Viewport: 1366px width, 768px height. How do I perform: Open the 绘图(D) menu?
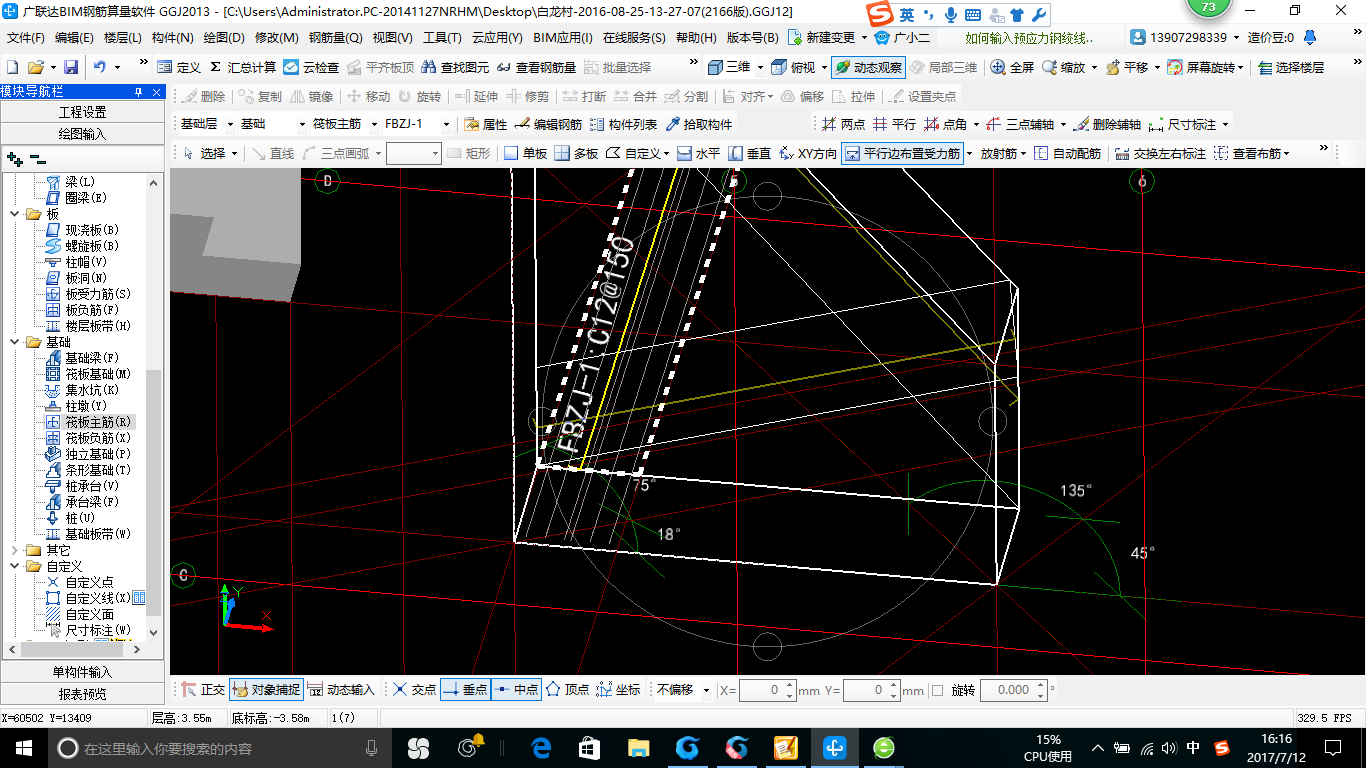tap(223, 38)
